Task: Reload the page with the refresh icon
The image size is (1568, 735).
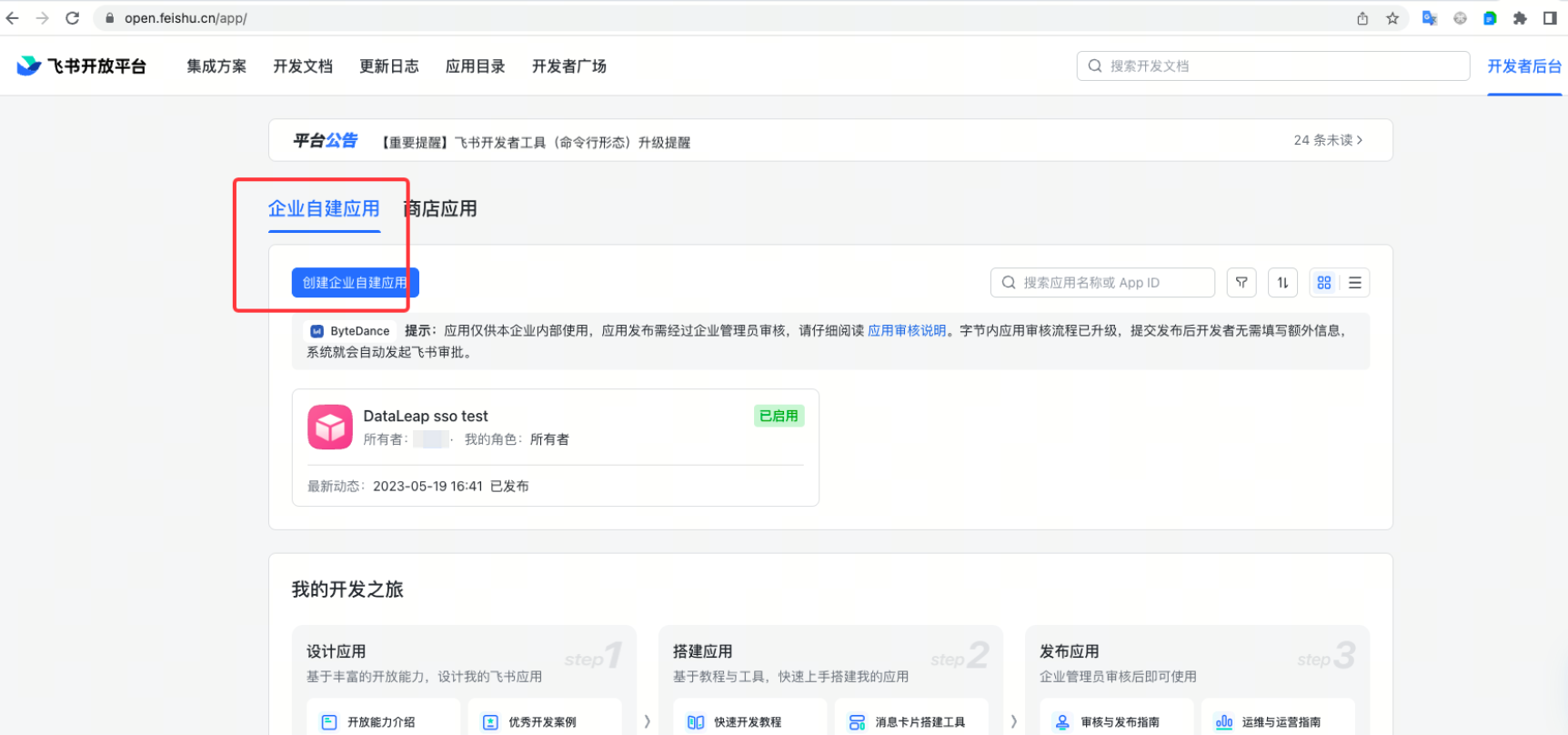Action: [73, 18]
